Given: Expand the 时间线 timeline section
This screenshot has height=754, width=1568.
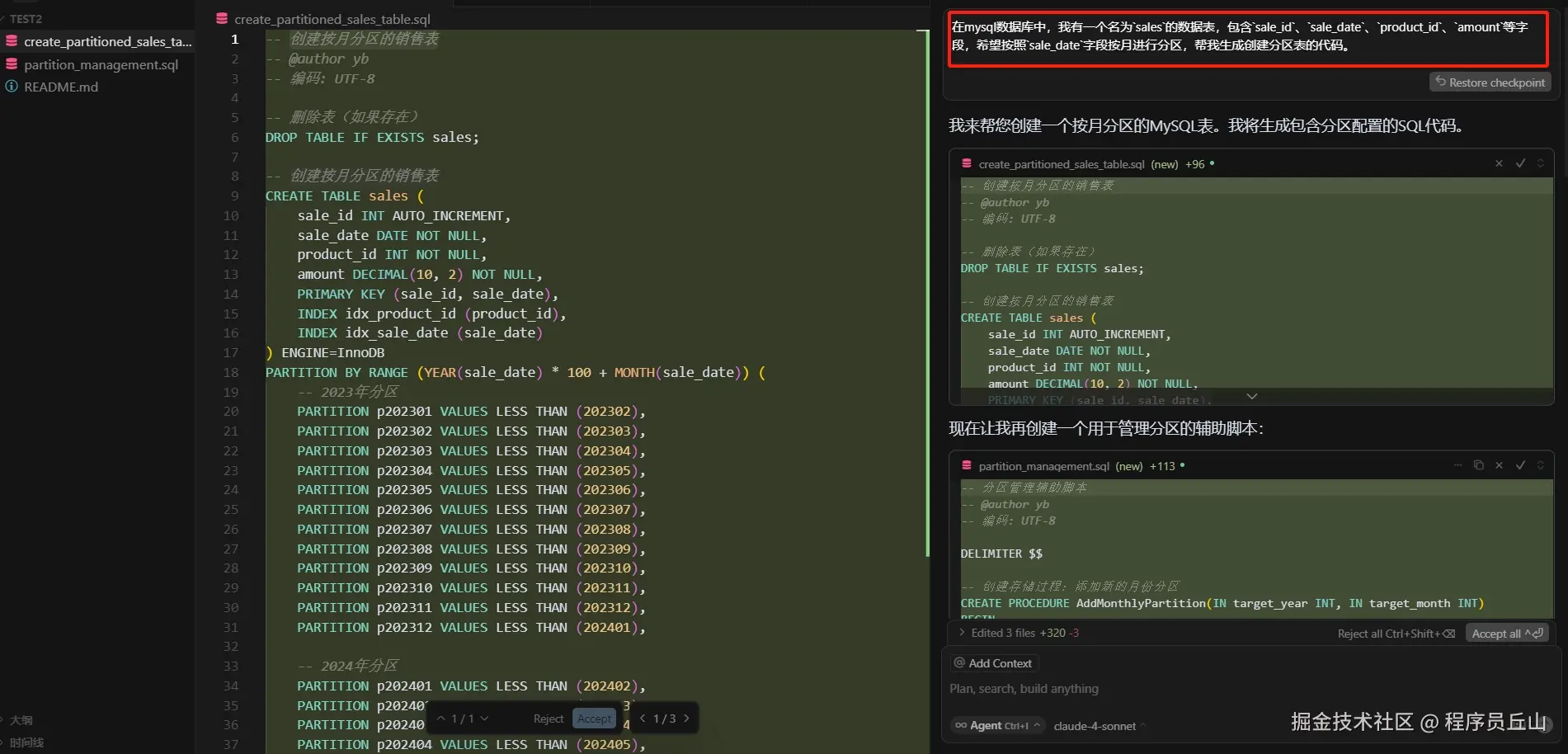Looking at the screenshot, I should point(26,742).
